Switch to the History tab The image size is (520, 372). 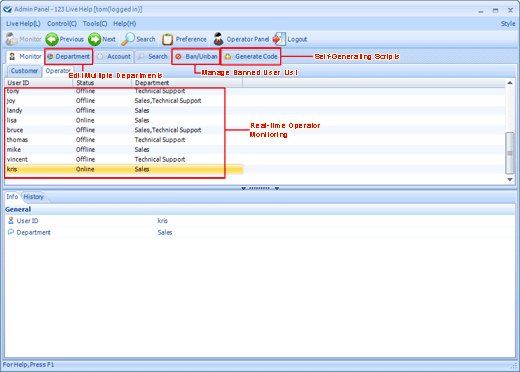[33, 197]
